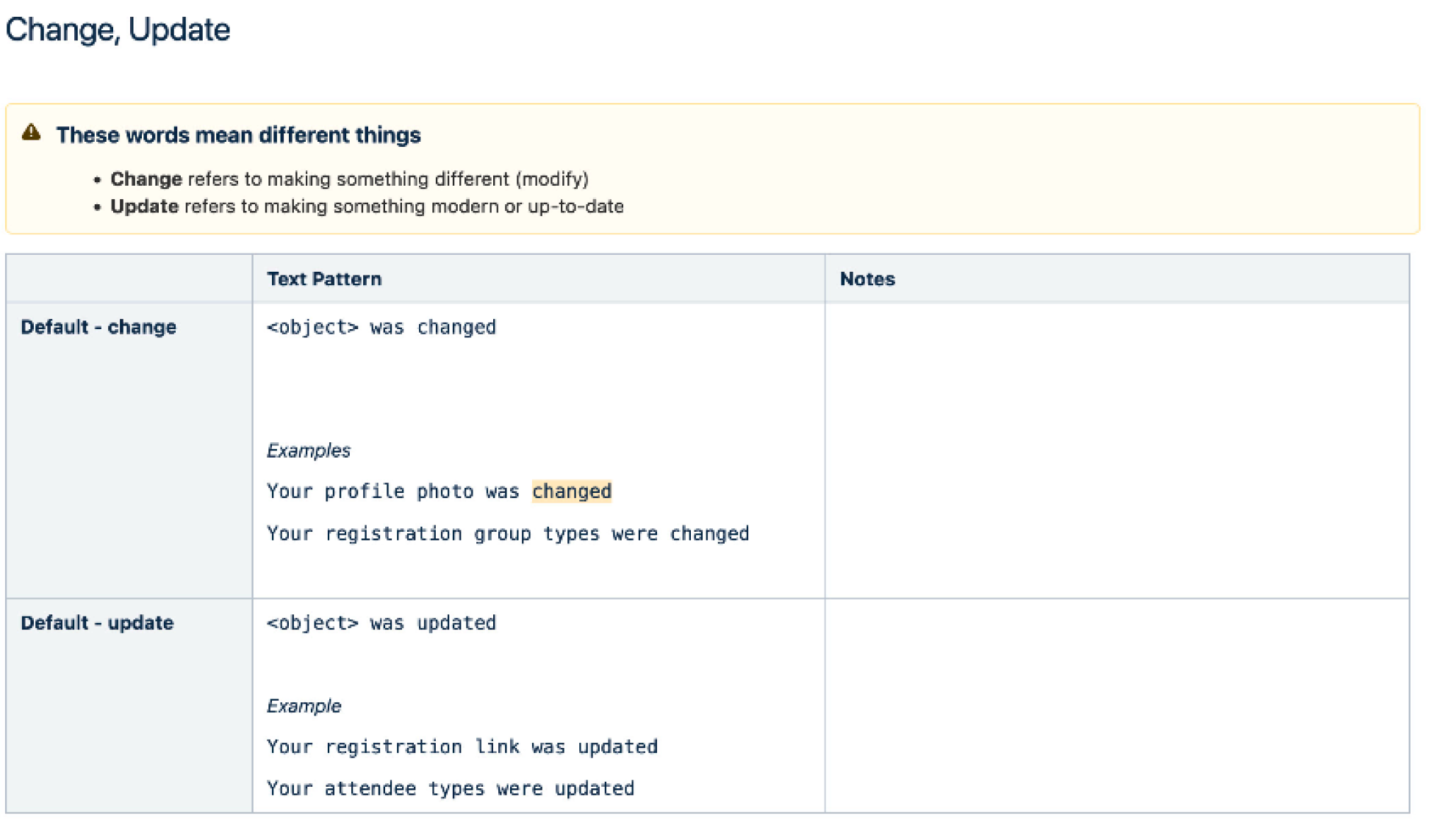This screenshot has height=839, width=1456.
Task: Click the warning triangle icon
Action: [31, 133]
